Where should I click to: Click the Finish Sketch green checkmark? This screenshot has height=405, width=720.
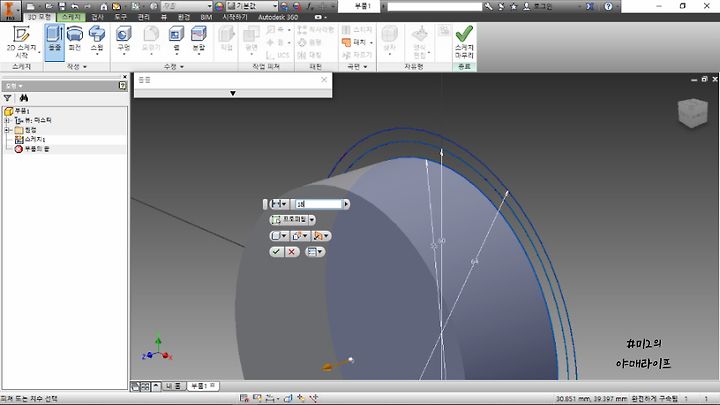464,42
